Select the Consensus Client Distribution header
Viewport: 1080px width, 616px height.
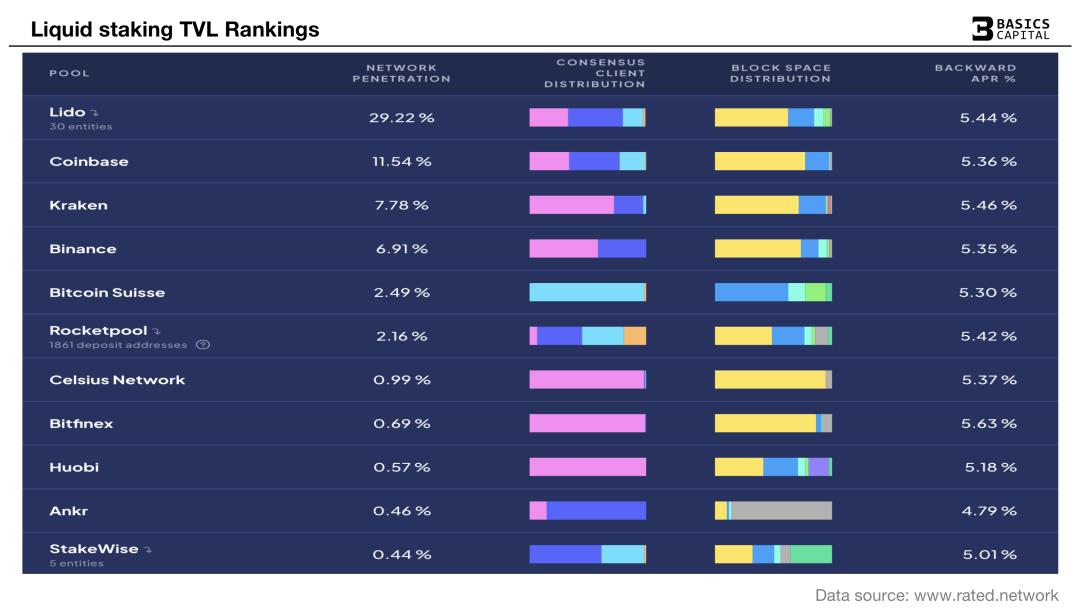595,73
